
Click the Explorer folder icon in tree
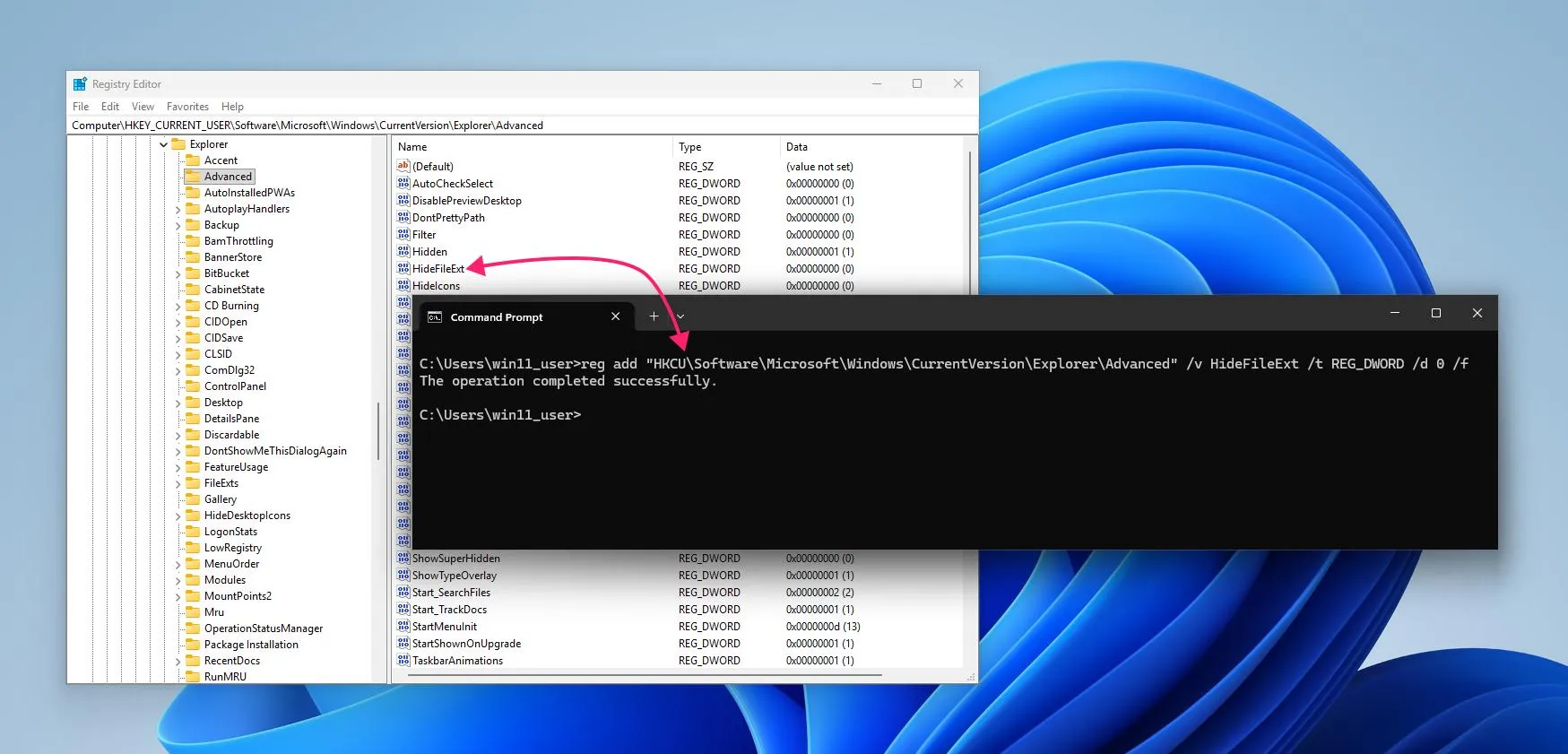[178, 143]
